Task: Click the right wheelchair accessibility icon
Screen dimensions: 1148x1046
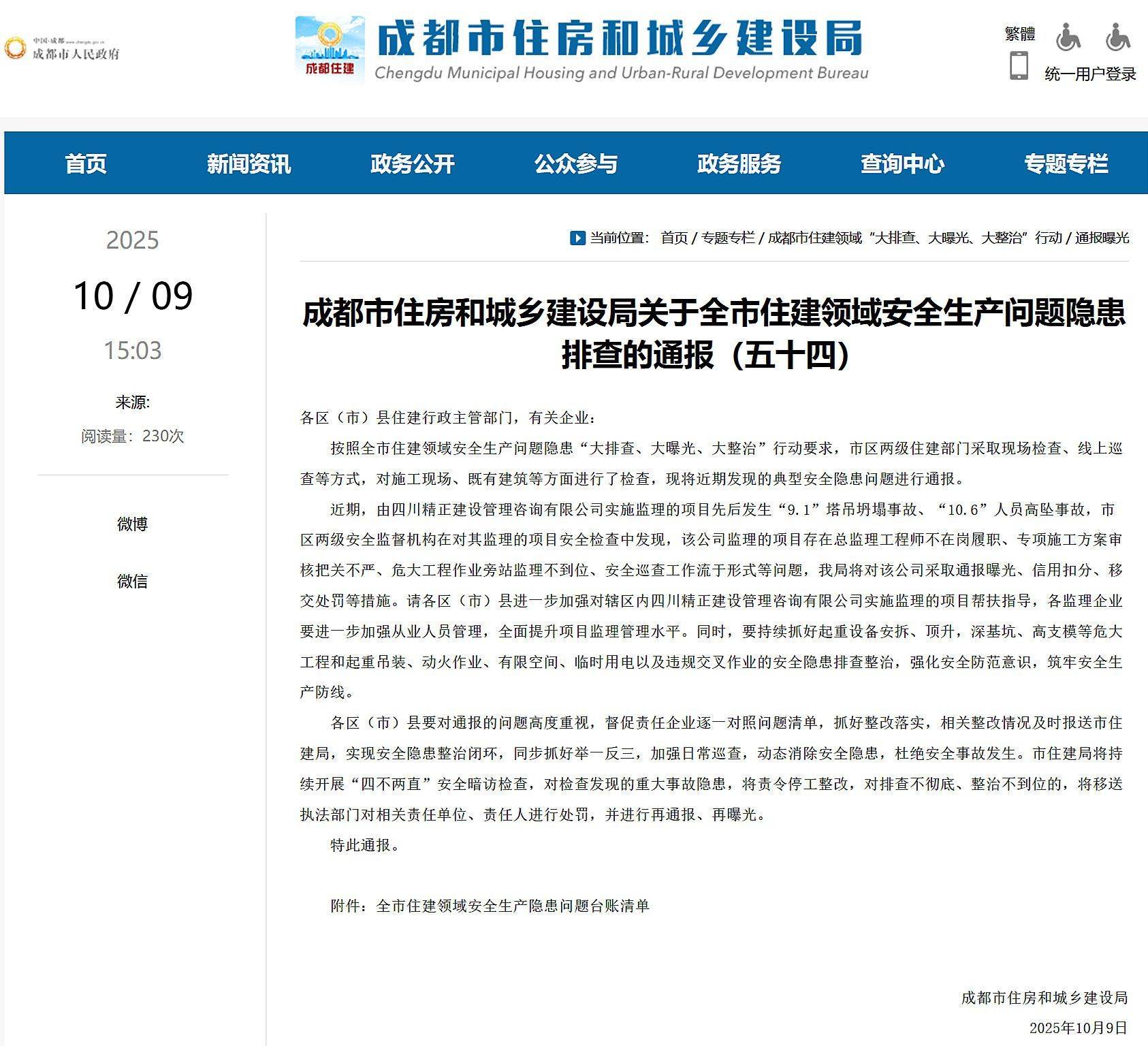Action: pos(1117,37)
